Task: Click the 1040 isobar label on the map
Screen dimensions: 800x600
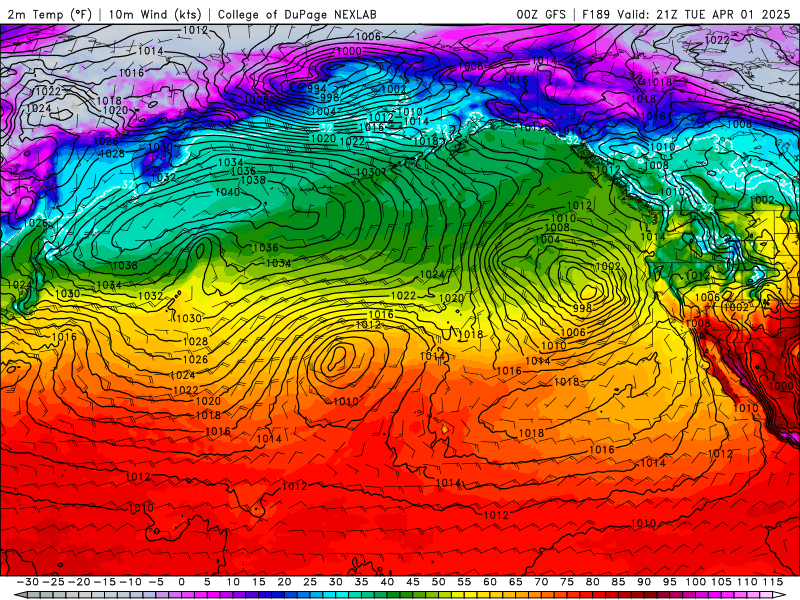Action: click(x=228, y=192)
